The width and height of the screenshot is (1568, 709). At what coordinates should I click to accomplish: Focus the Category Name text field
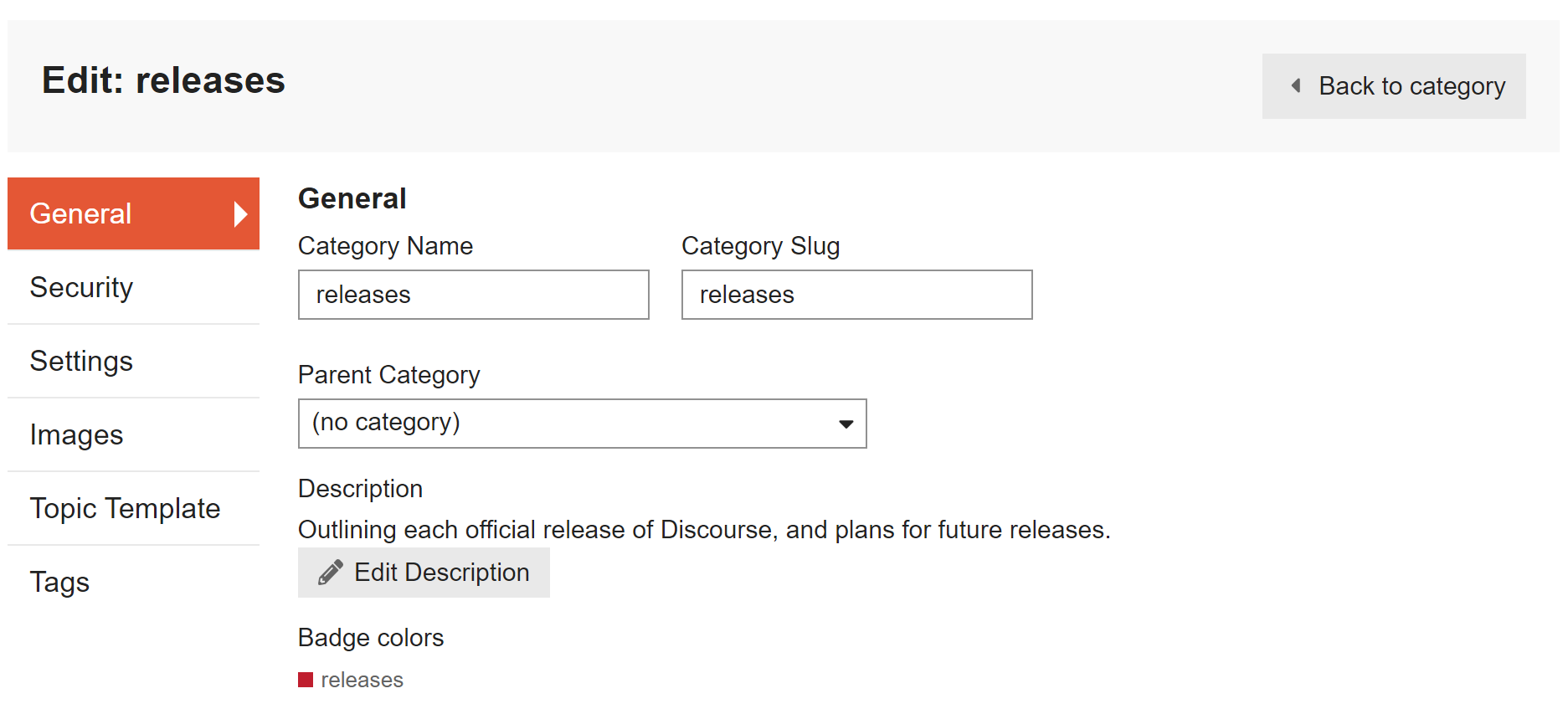tap(473, 295)
